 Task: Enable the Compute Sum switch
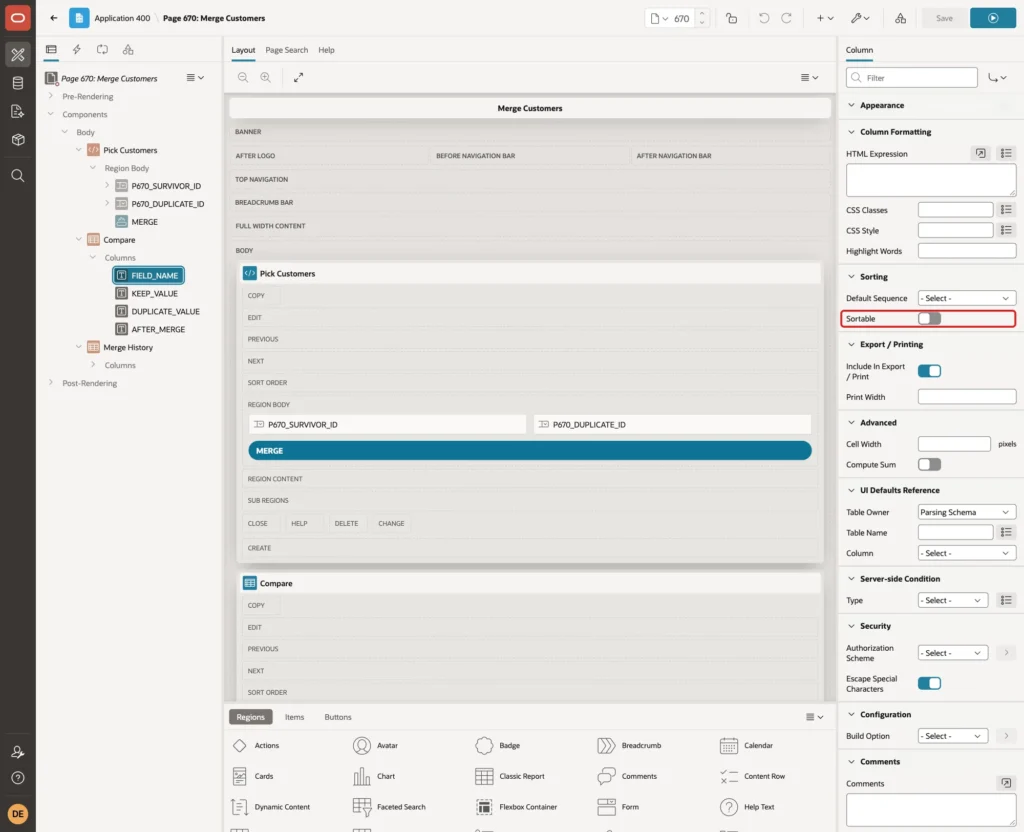click(929, 464)
